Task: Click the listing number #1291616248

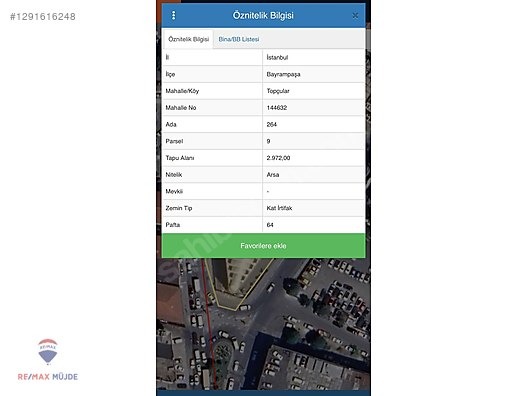Action: (x=43, y=16)
